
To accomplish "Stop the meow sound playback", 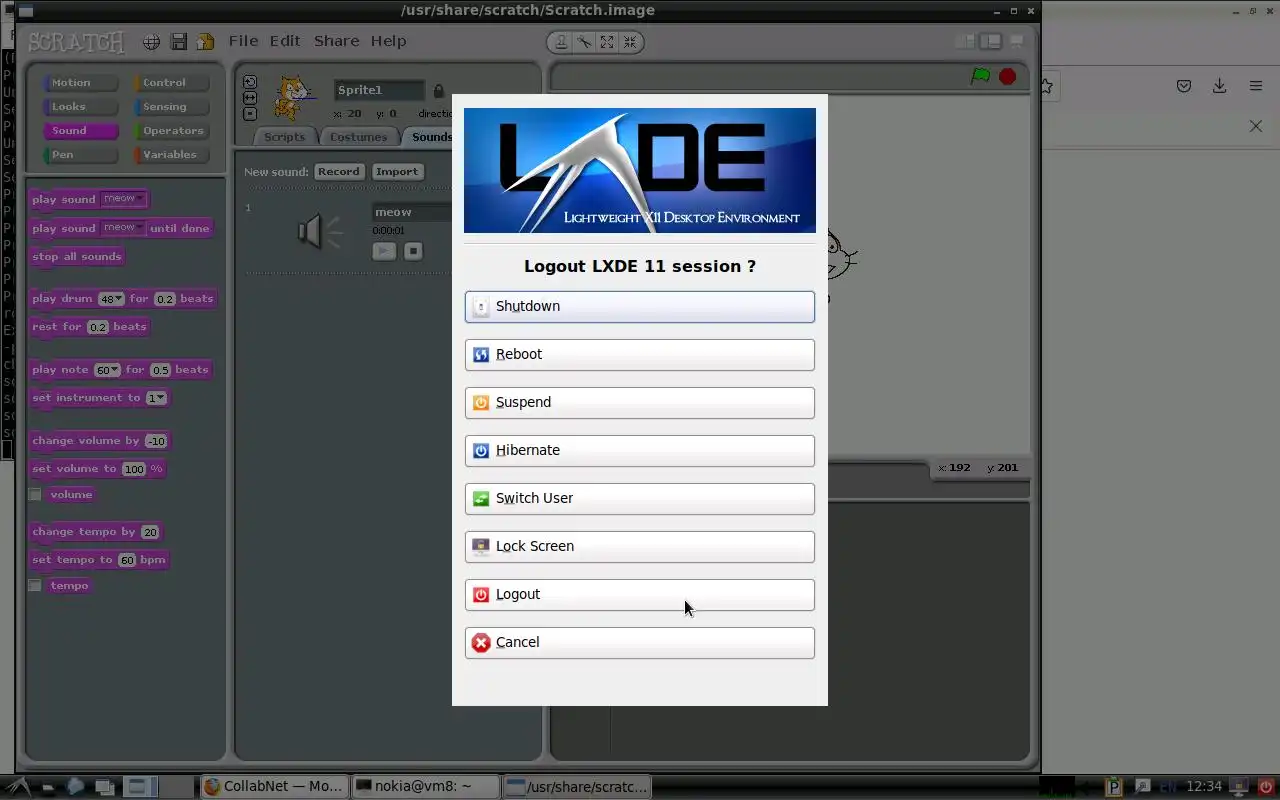I will click(413, 252).
